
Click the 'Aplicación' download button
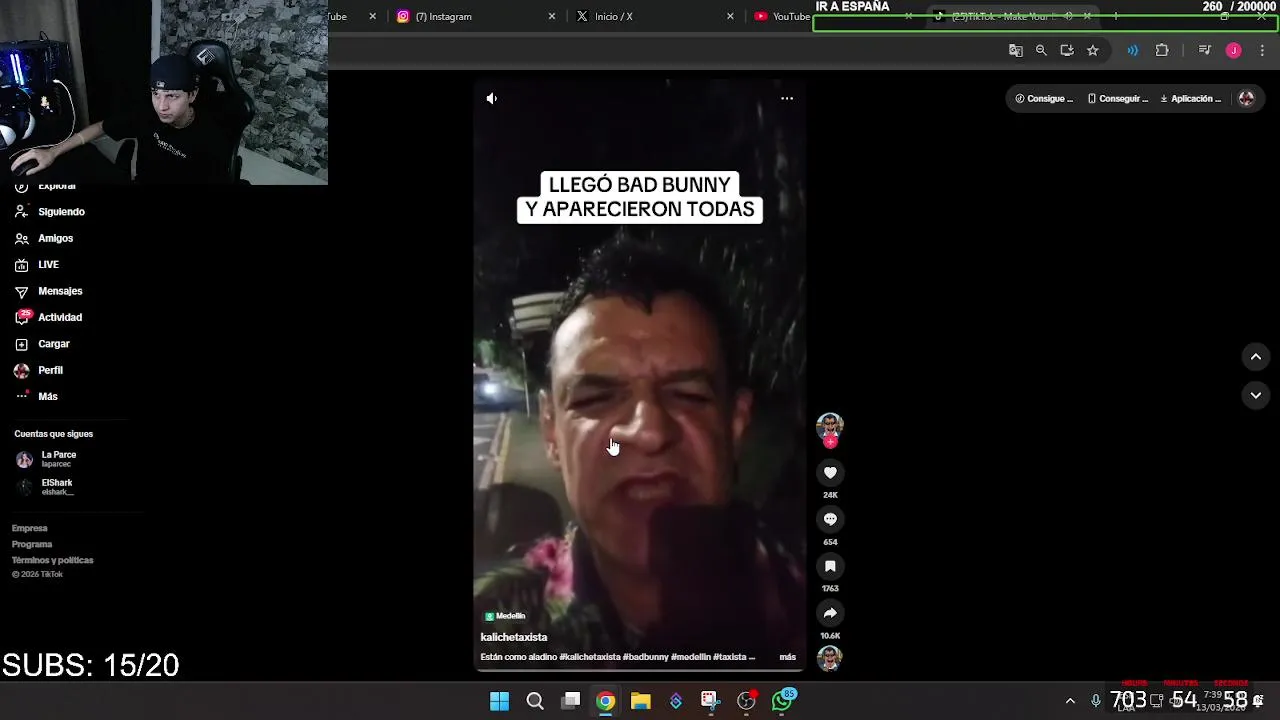click(1191, 99)
